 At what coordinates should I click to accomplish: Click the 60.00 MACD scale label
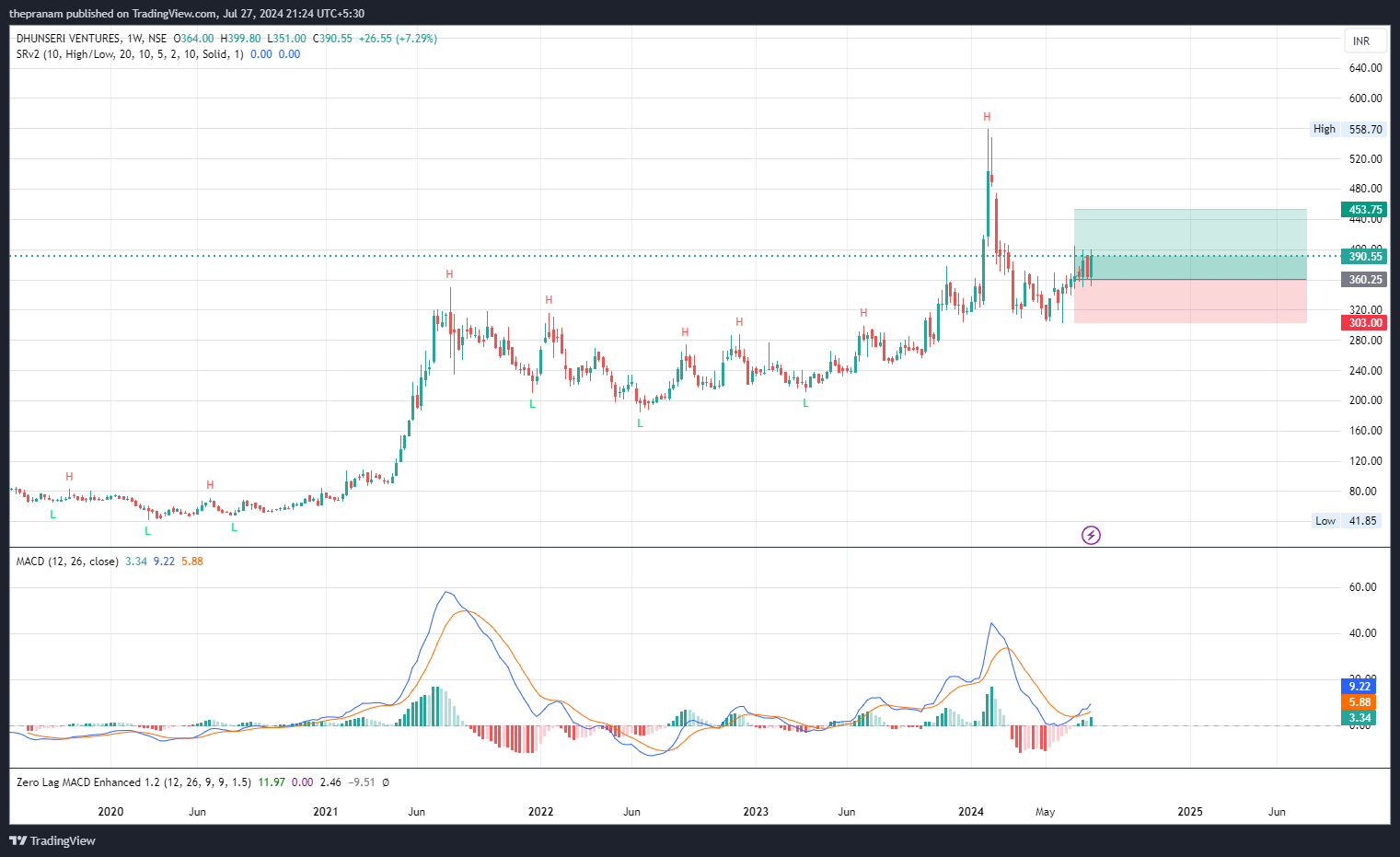[x=1362, y=587]
